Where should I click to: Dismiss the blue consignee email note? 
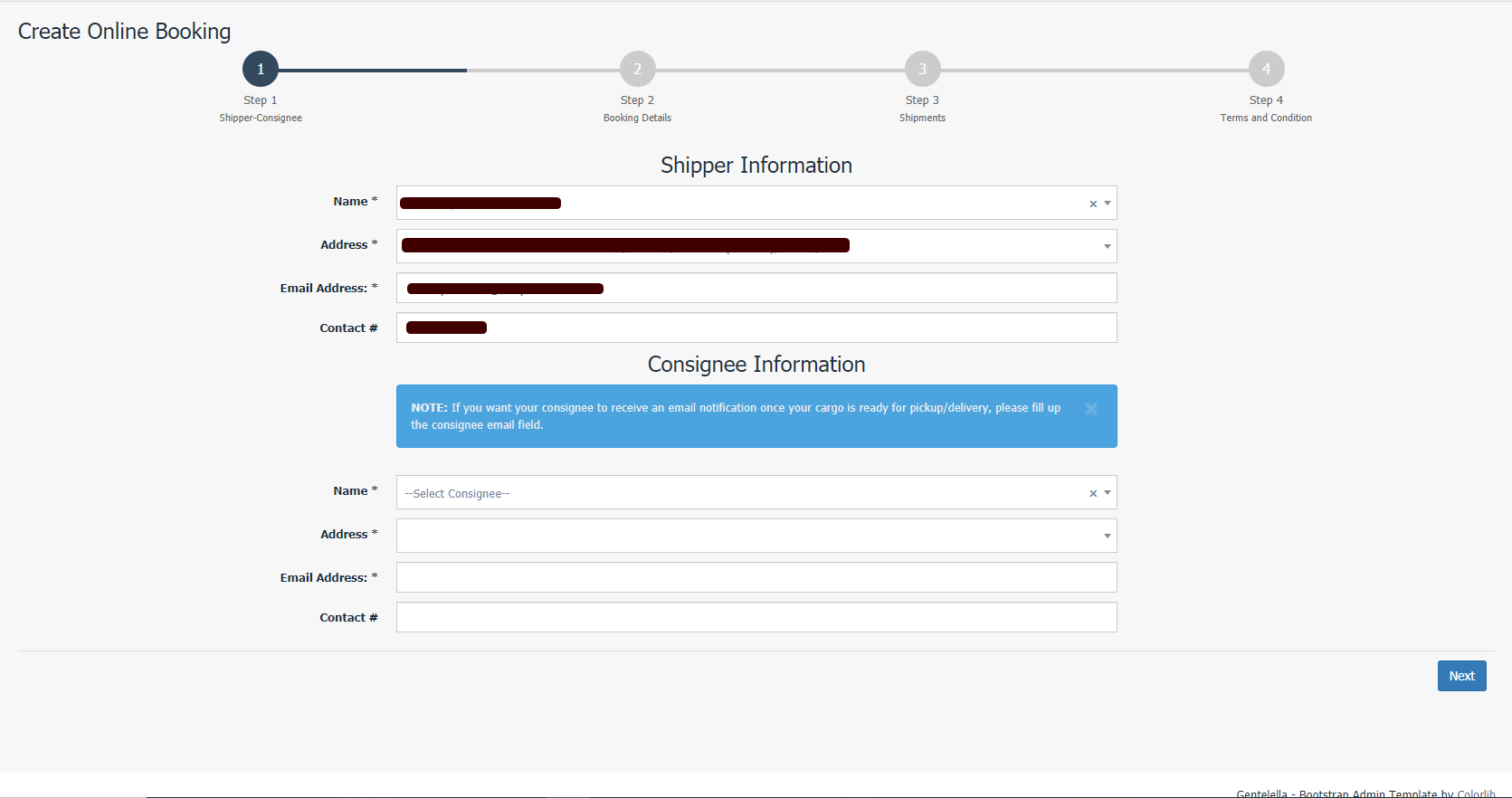click(1091, 409)
